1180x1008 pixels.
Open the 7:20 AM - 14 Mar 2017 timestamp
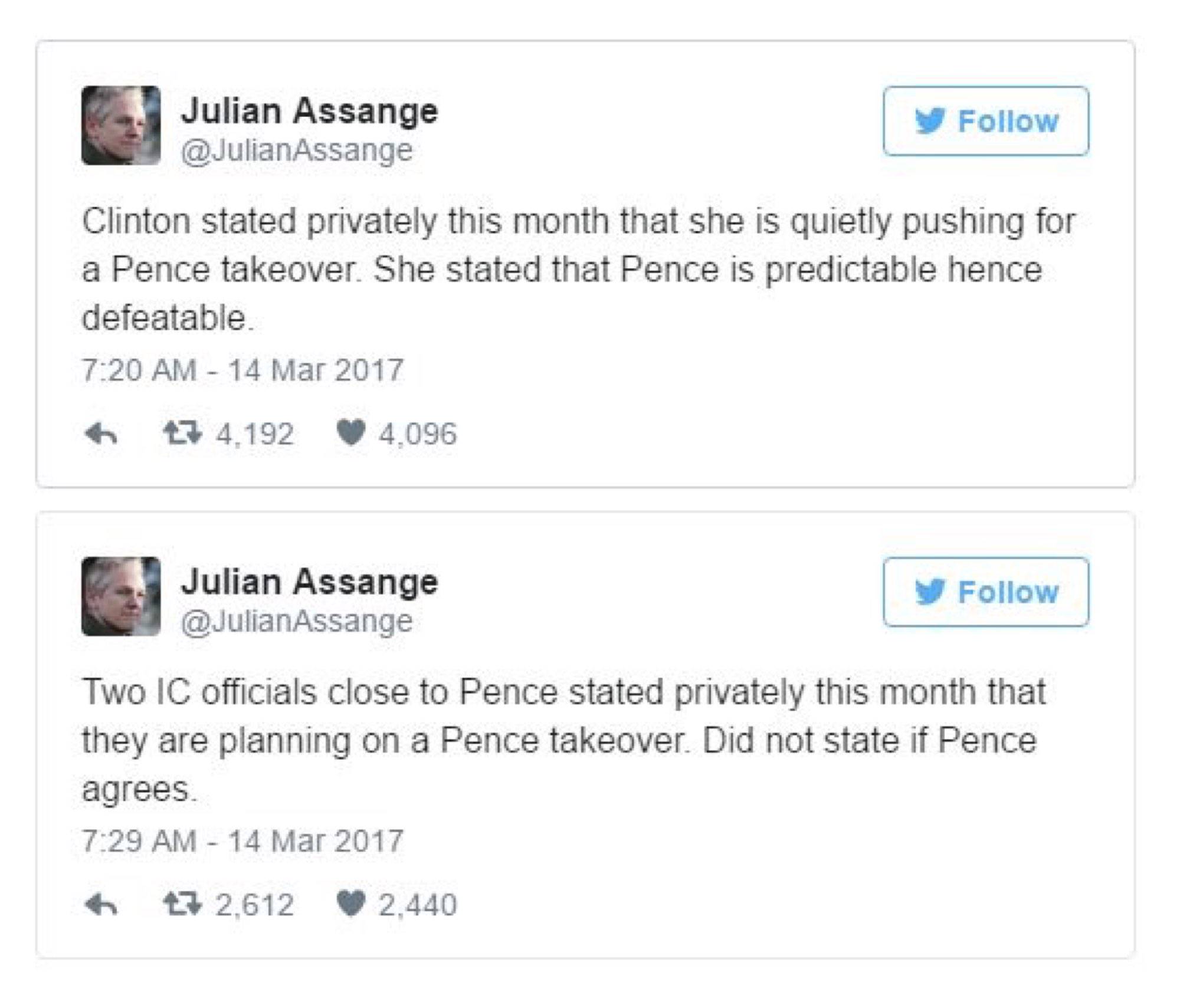point(242,370)
